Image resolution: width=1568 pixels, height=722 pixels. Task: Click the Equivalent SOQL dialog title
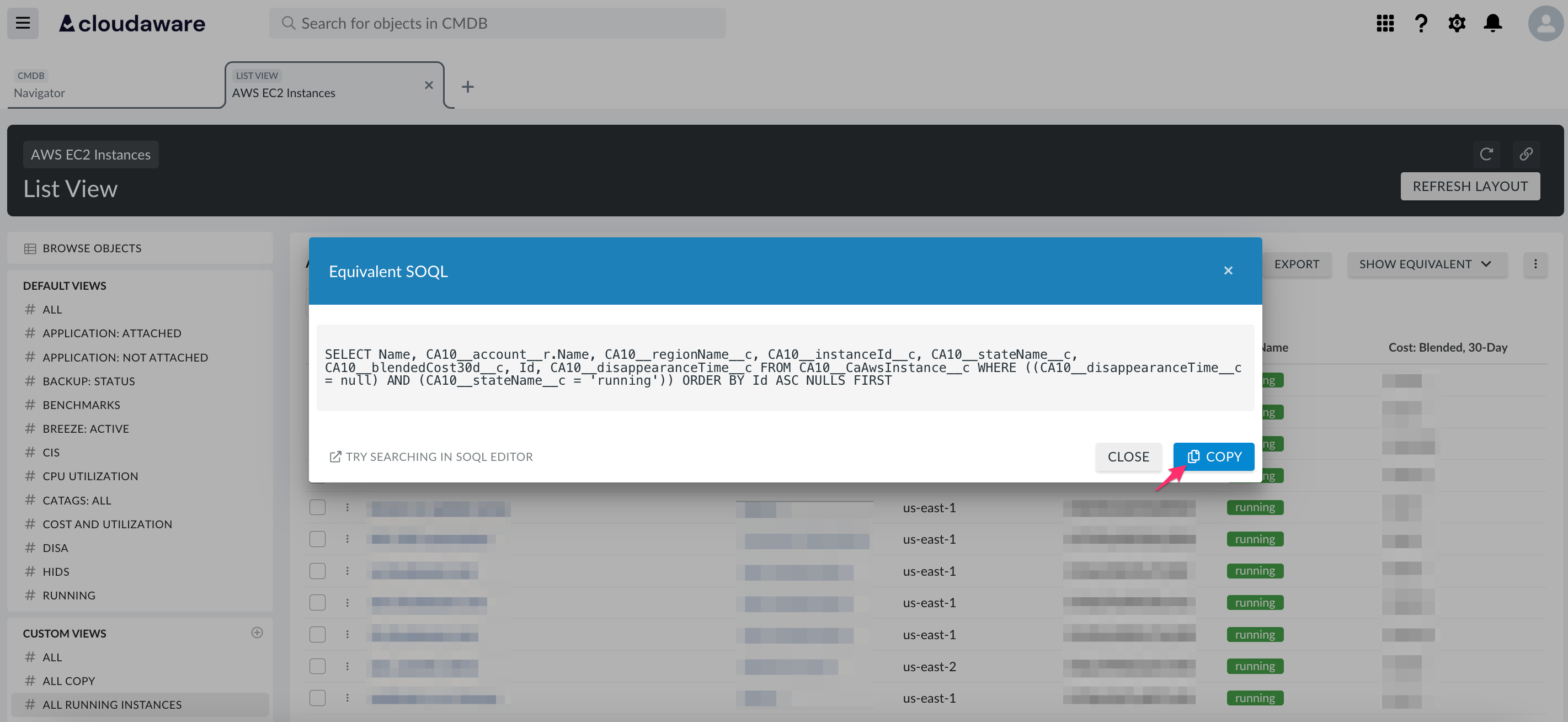click(x=388, y=272)
